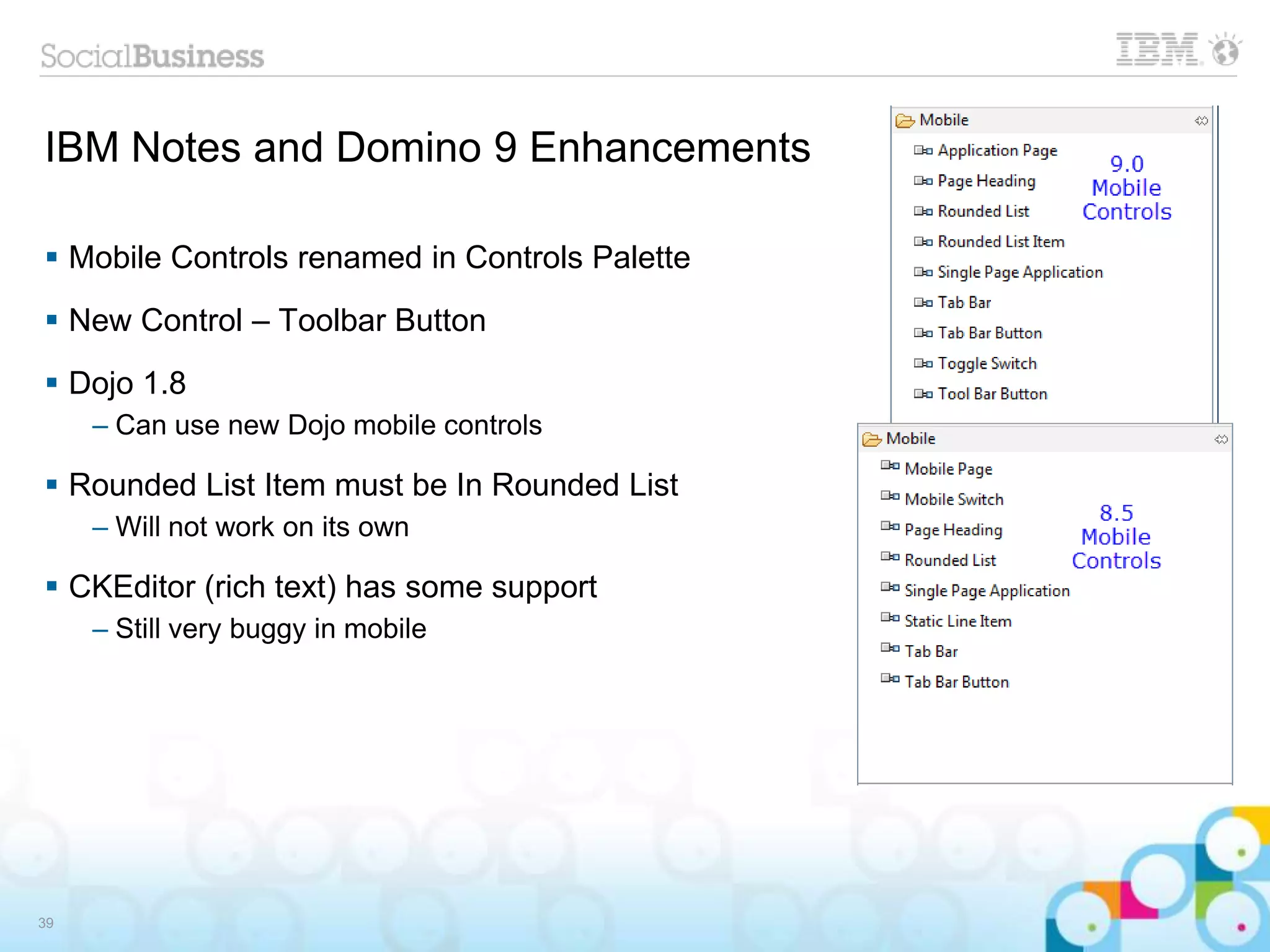The height and width of the screenshot is (952, 1270).
Task: Select 'Tab Bar' text in 9.0 palette
Action: point(964,302)
